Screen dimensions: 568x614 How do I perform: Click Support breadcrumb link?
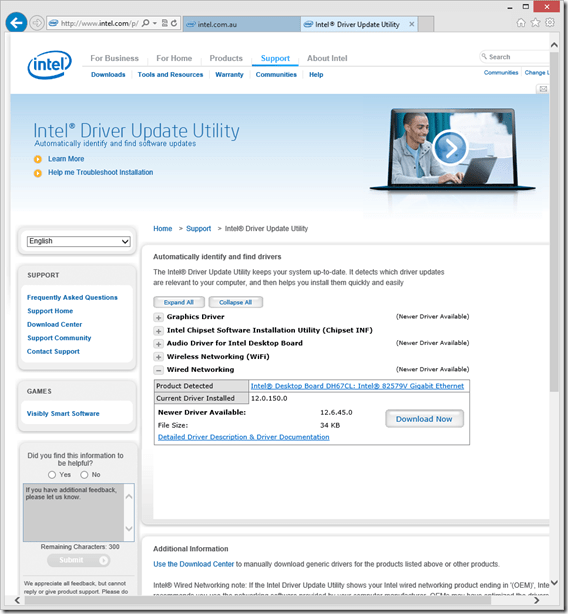198,229
